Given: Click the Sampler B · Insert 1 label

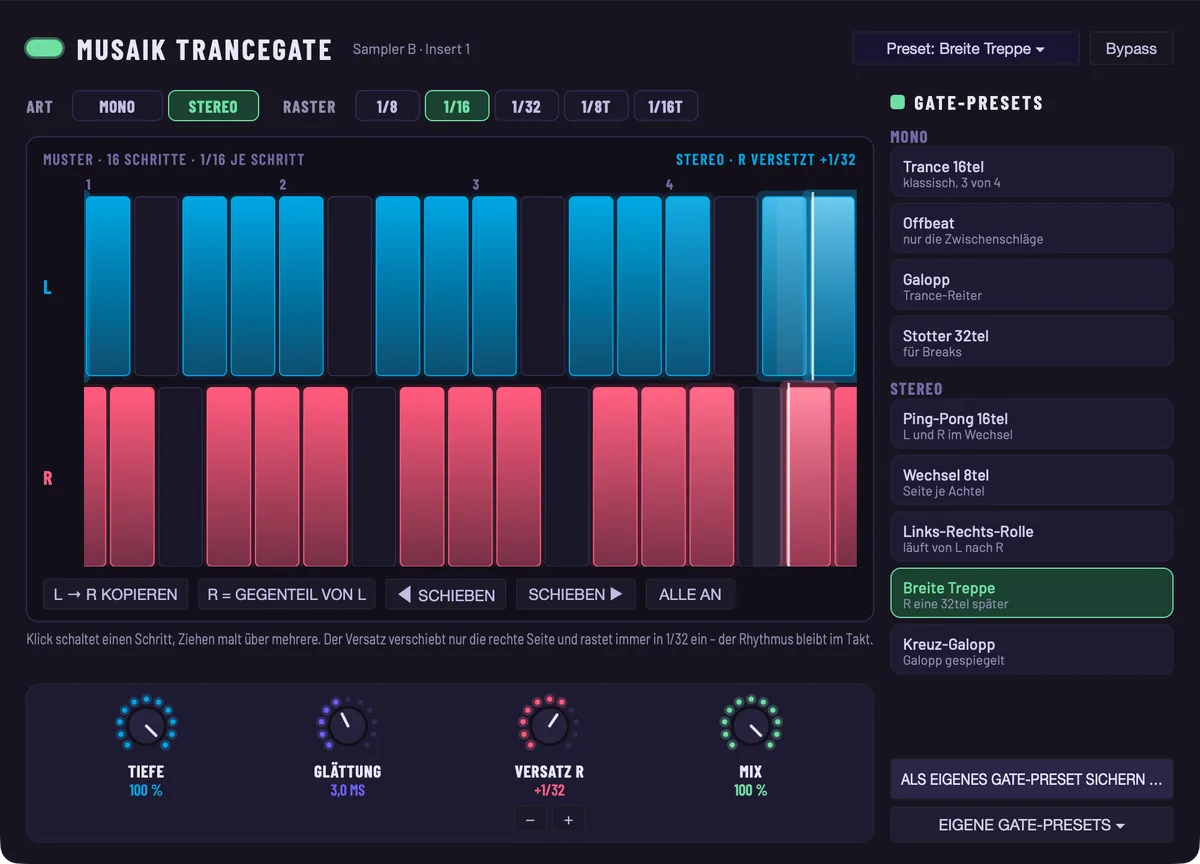Looking at the screenshot, I should (x=411, y=49).
